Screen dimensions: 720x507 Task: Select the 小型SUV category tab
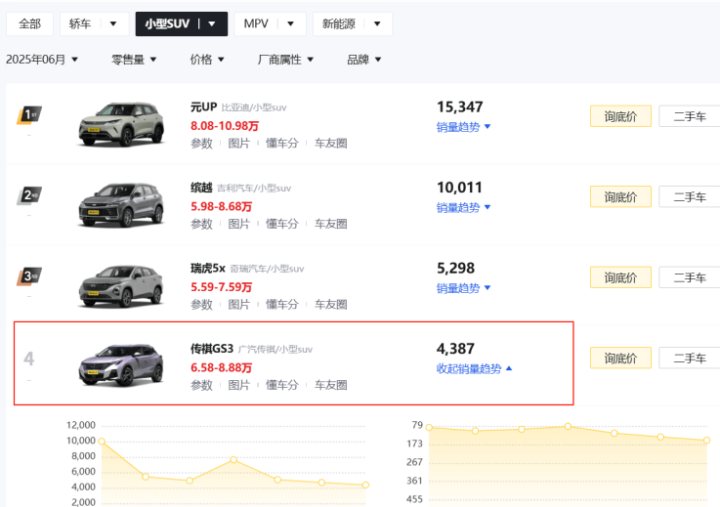click(167, 24)
